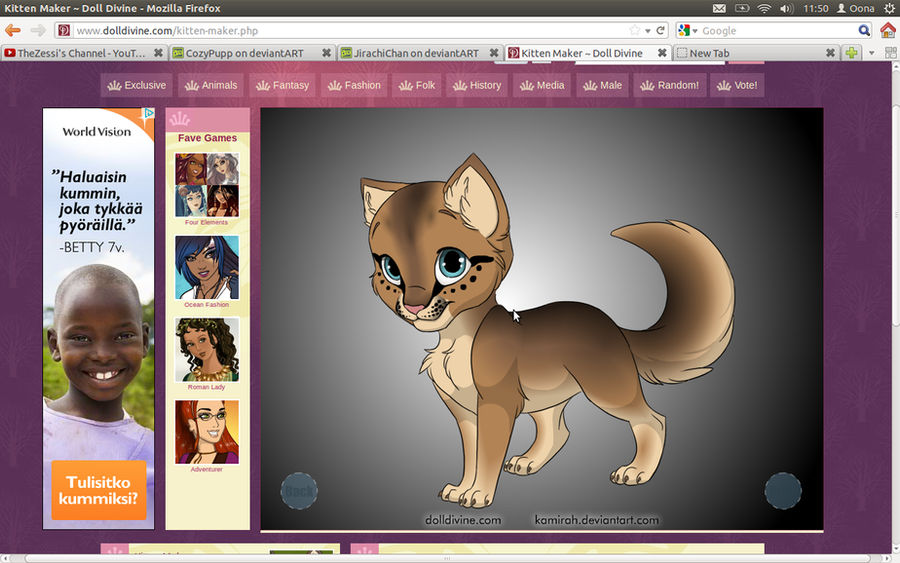Viewport: 900px width, 563px height.
Task: Open the list all tabs dropdown
Action: point(871,53)
